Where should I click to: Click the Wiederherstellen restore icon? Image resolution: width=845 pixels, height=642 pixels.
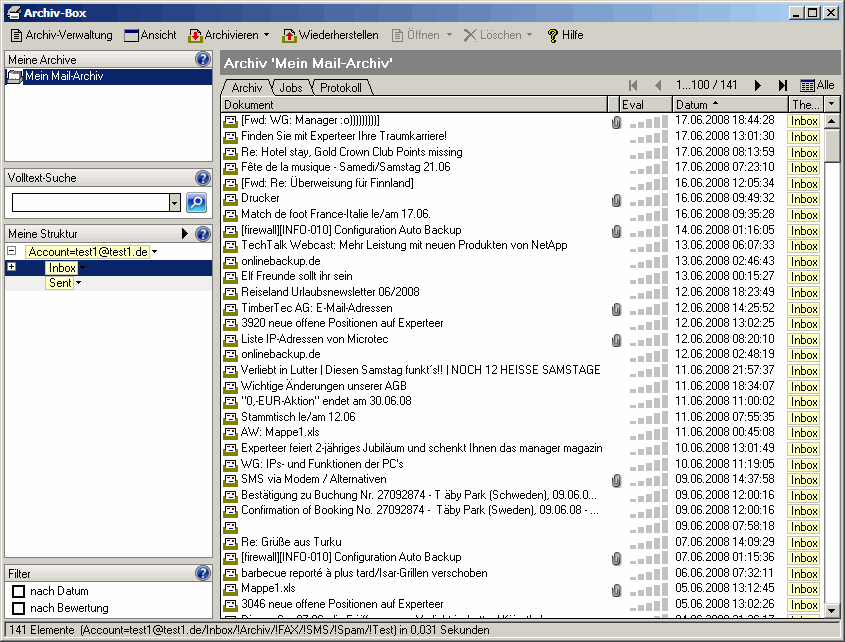point(290,35)
